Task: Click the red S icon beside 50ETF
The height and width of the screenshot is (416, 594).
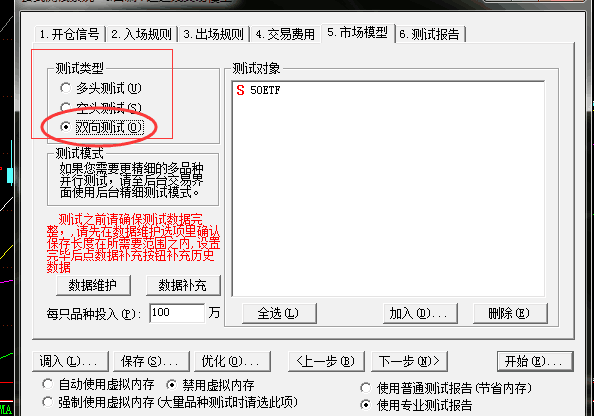Action: 240,90
